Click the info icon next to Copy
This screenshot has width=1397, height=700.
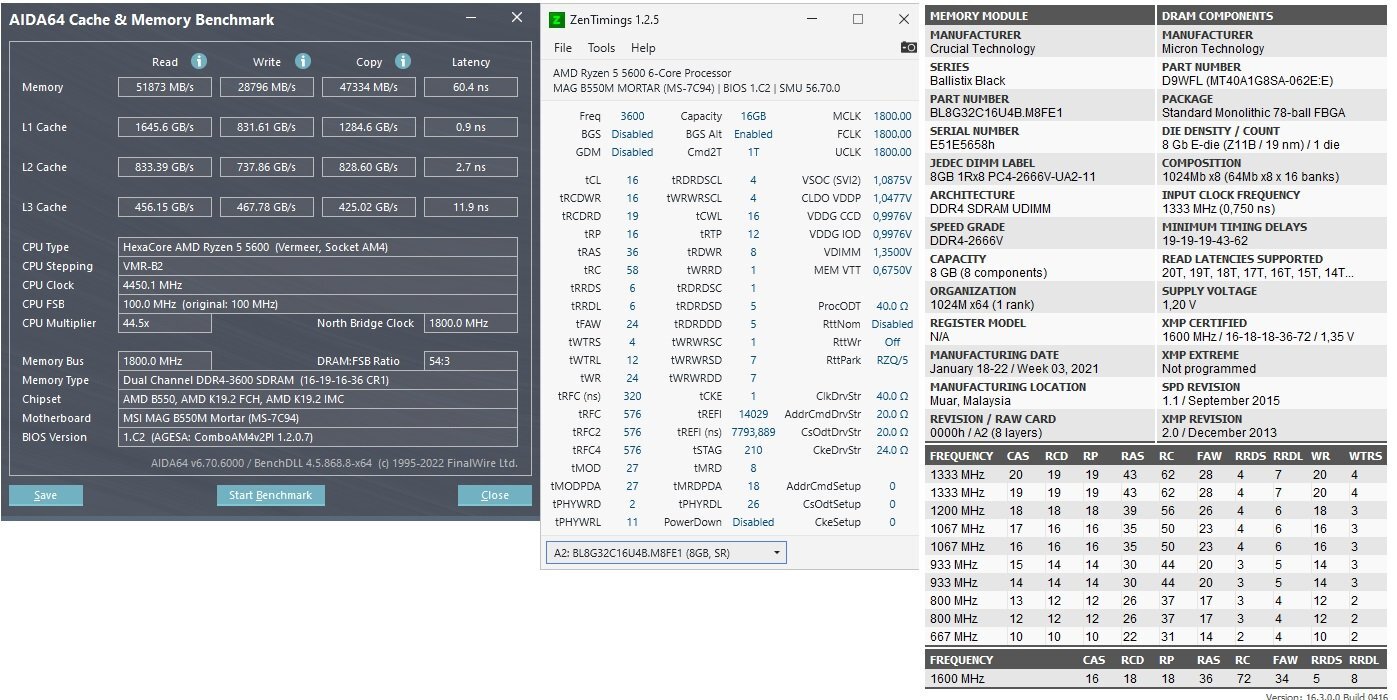403,61
